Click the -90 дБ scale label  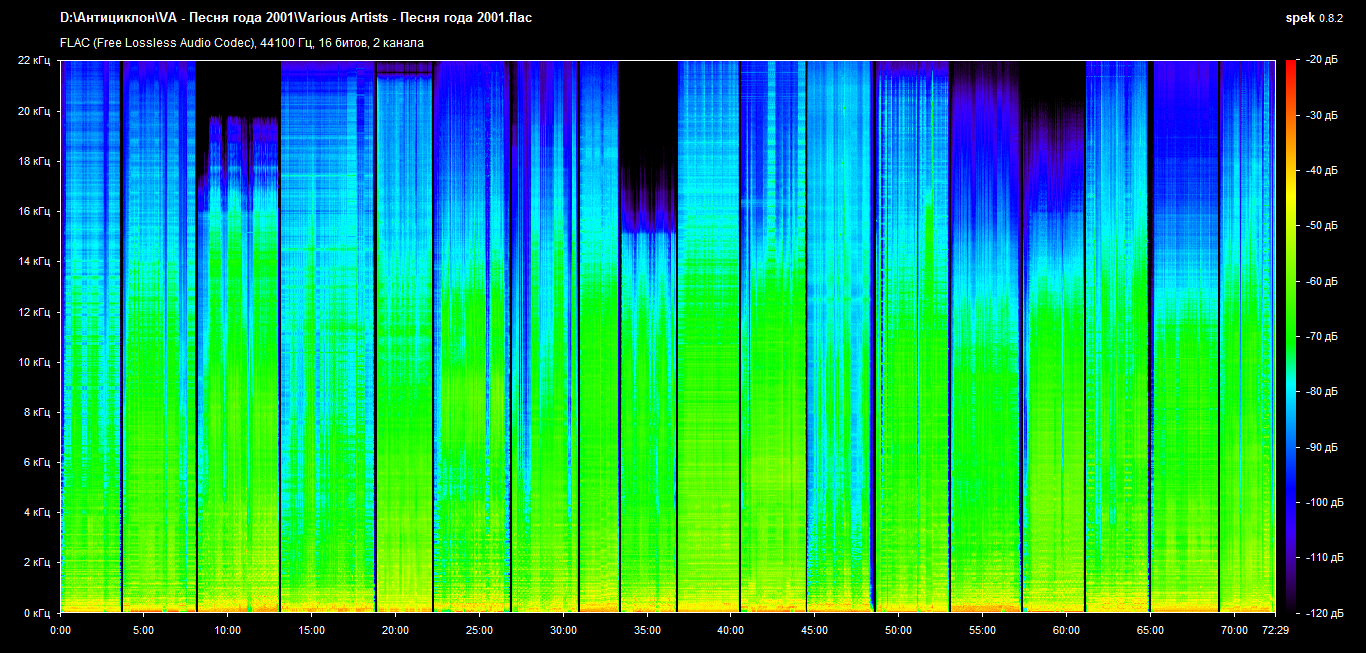pyautogui.click(x=1322, y=446)
